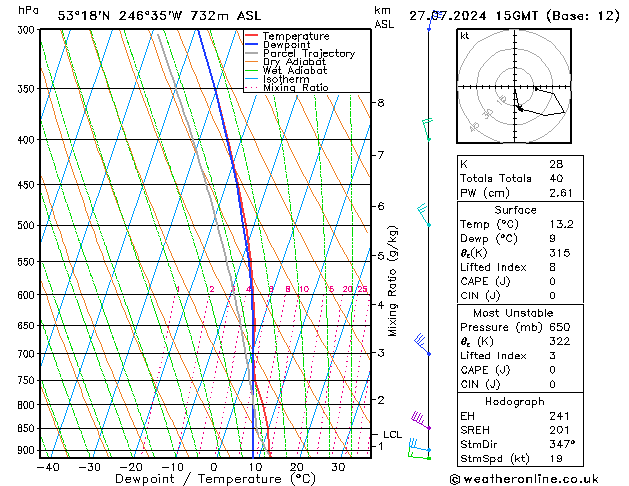Click the 8 km altitude label

[380, 103]
